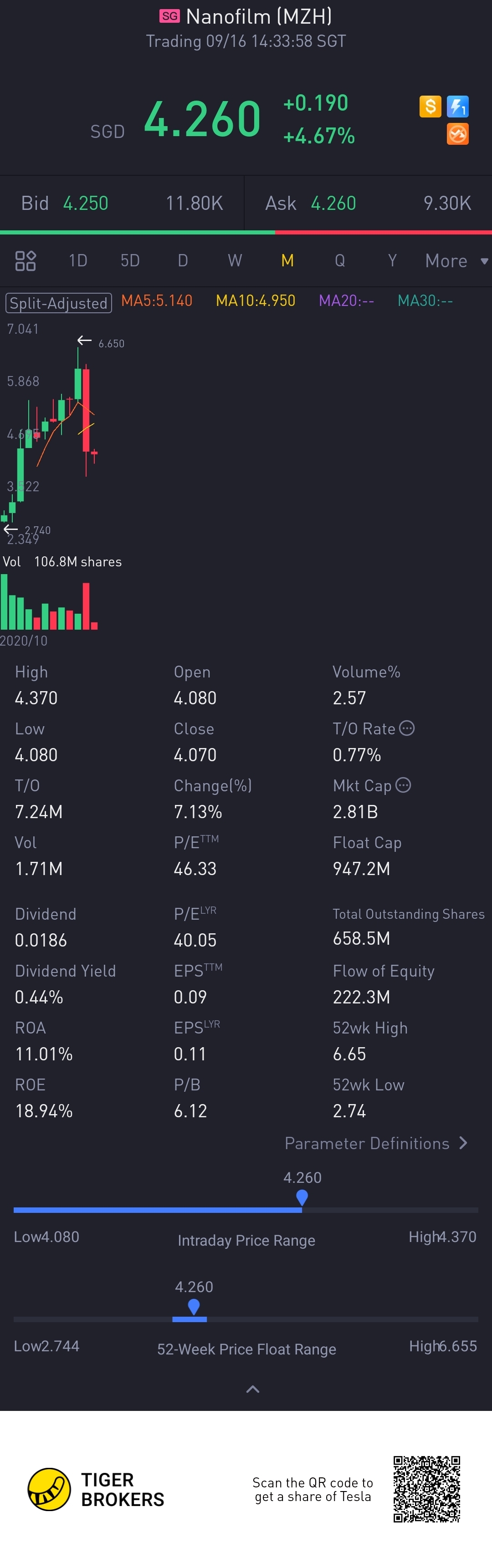492x1568 pixels.
Task: Tap the SG market flag badge
Action: tap(170, 16)
